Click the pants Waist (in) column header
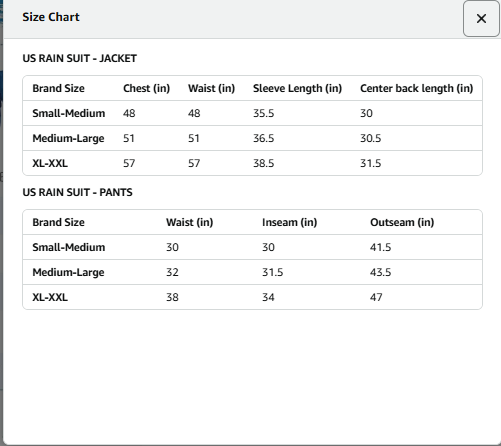The image size is (501, 446). point(190,222)
